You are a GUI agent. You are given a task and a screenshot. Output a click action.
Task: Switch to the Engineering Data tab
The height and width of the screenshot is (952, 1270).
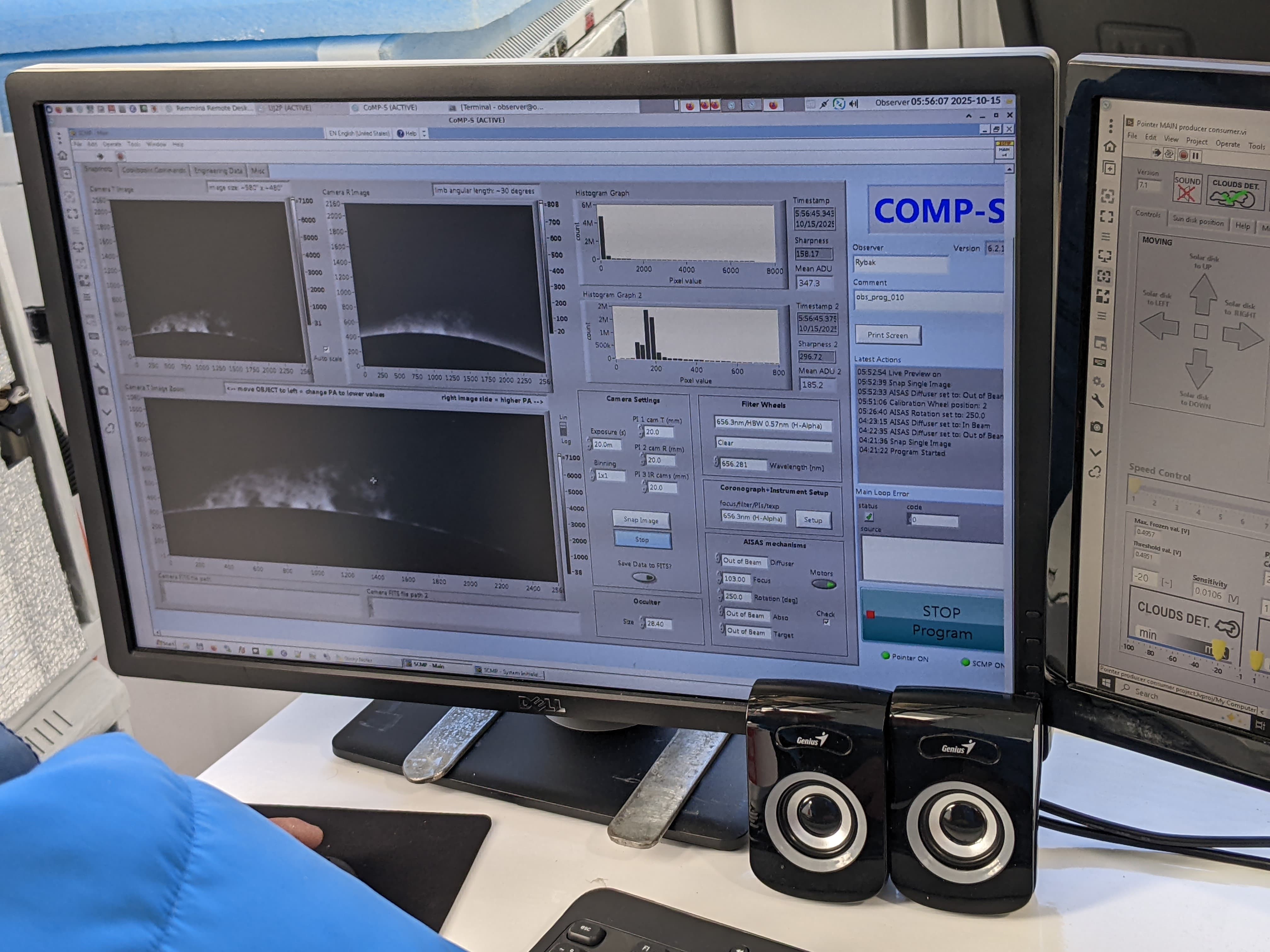click(218, 170)
